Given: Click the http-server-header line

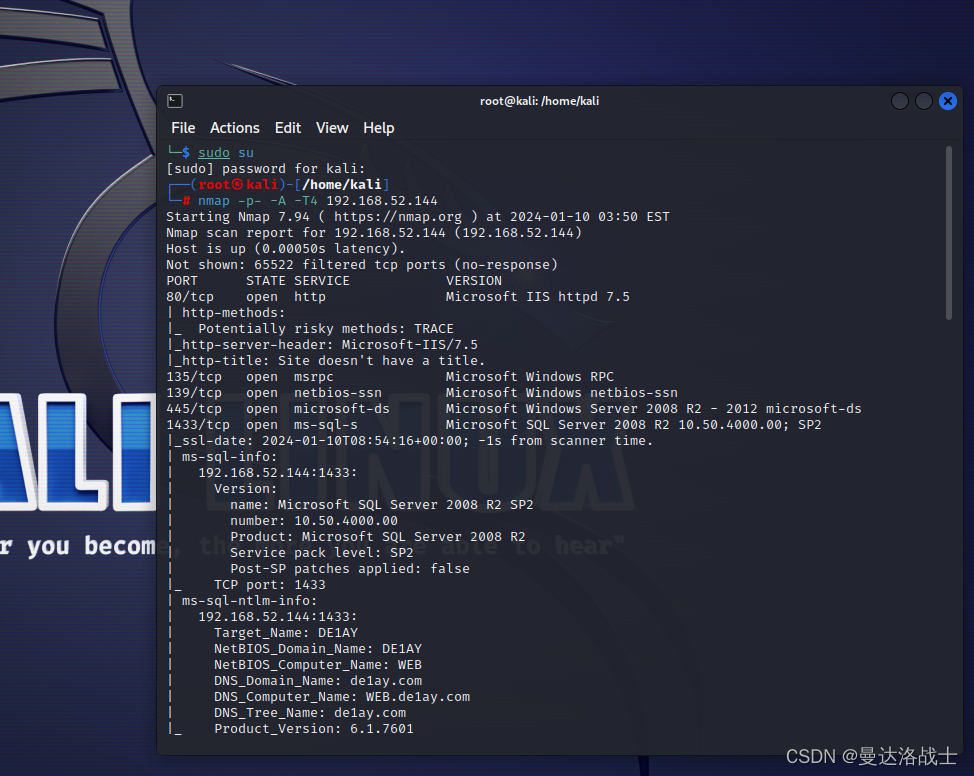Looking at the screenshot, I should tap(322, 345).
